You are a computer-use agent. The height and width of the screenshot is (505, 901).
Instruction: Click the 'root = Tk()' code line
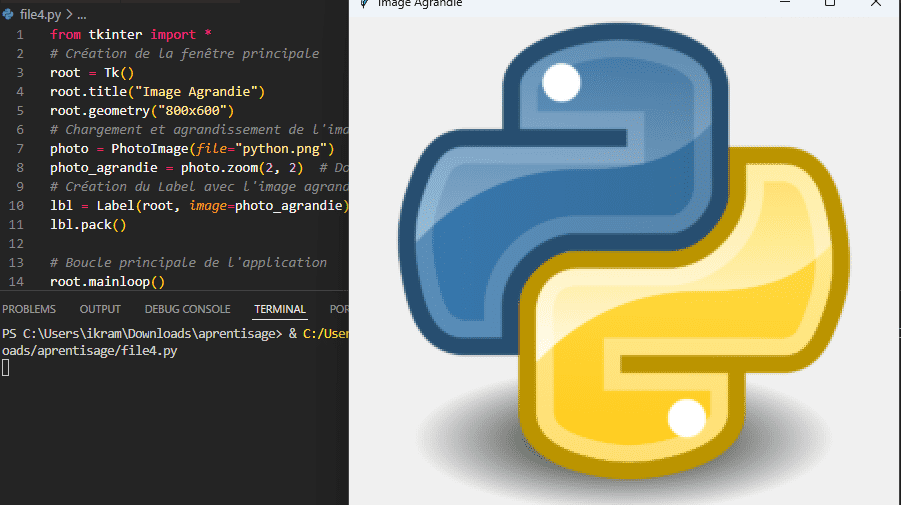pyautogui.click(x=92, y=72)
